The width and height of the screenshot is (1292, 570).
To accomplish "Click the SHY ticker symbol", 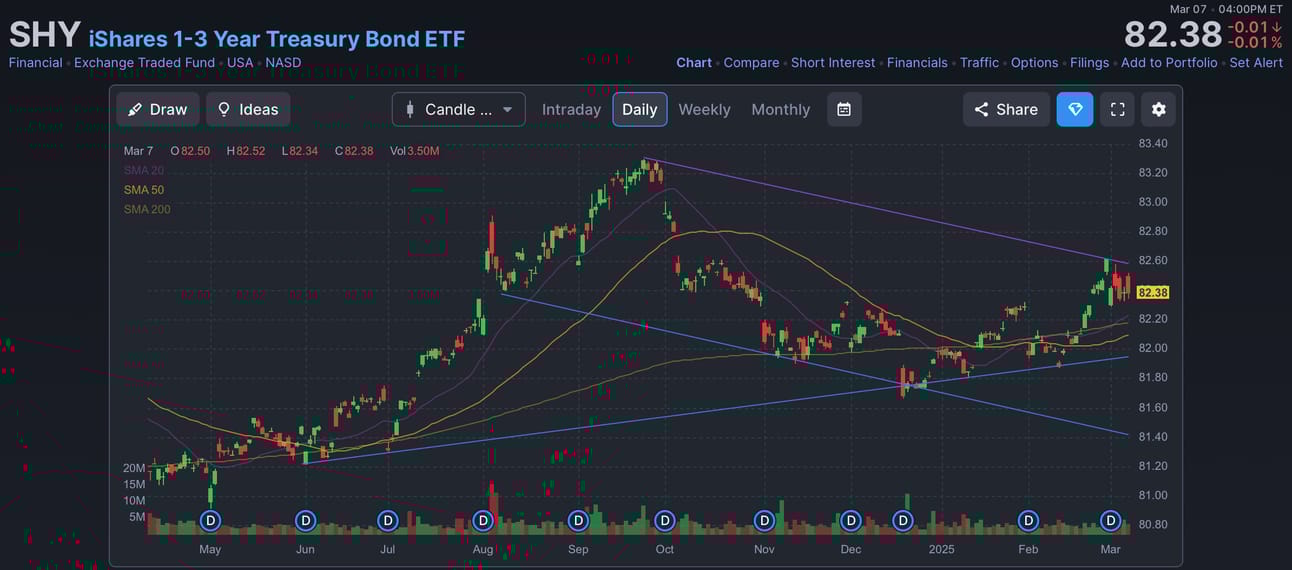I will [x=45, y=35].
